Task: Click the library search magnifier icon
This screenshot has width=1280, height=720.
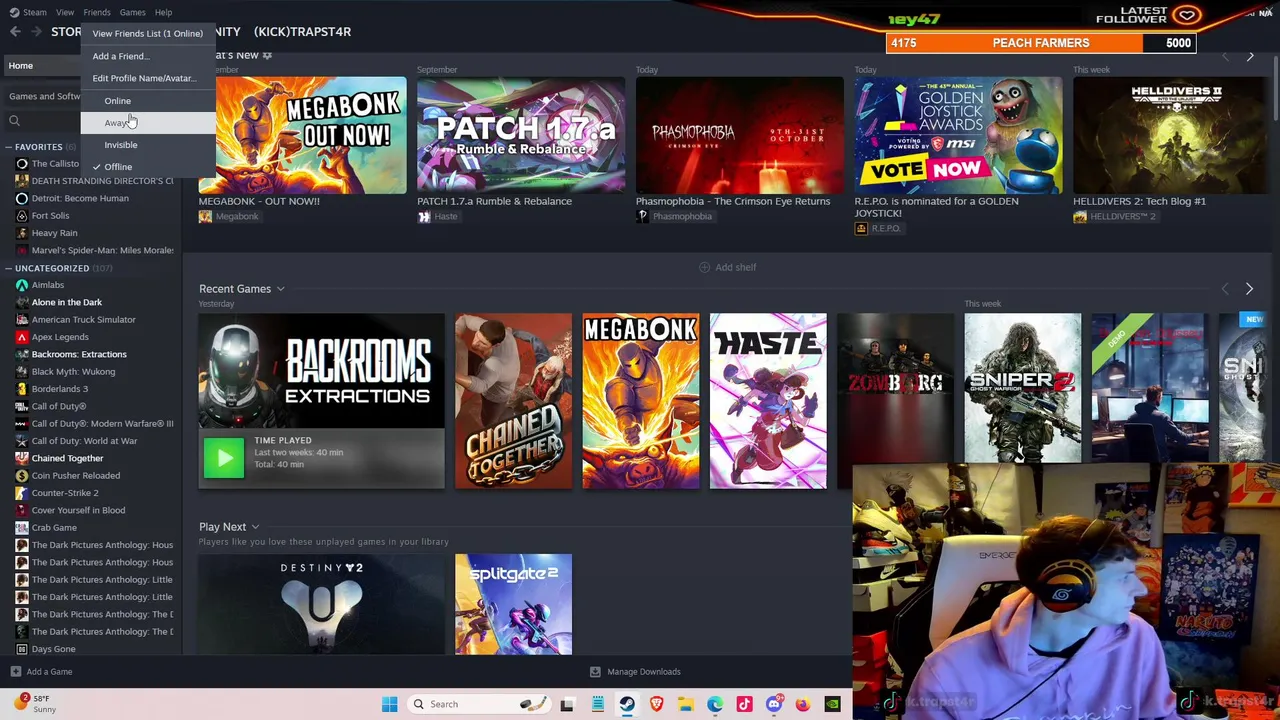Action: tap(14, 121)
